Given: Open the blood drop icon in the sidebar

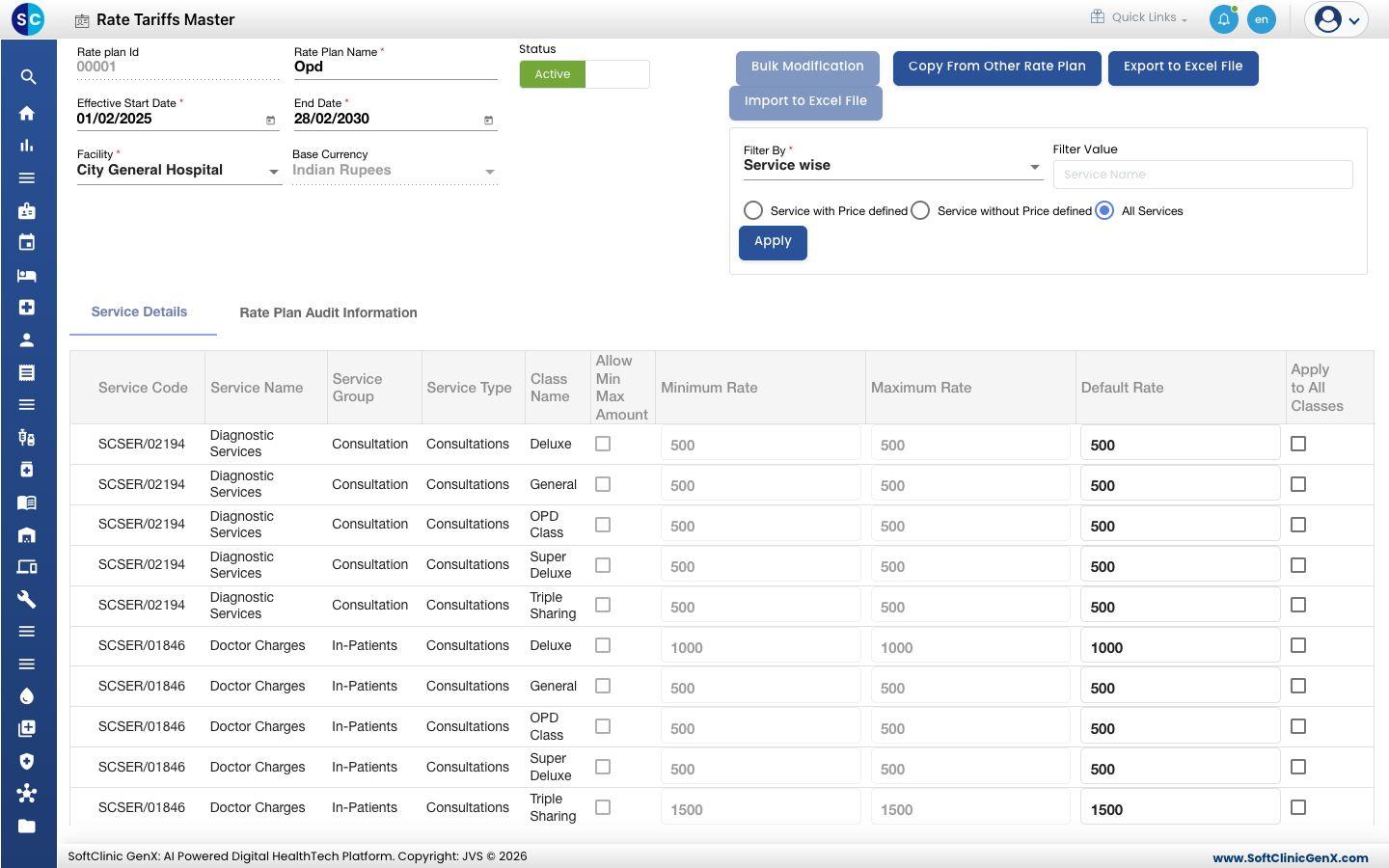Looking at the screenshot, I should coord(27,696).
